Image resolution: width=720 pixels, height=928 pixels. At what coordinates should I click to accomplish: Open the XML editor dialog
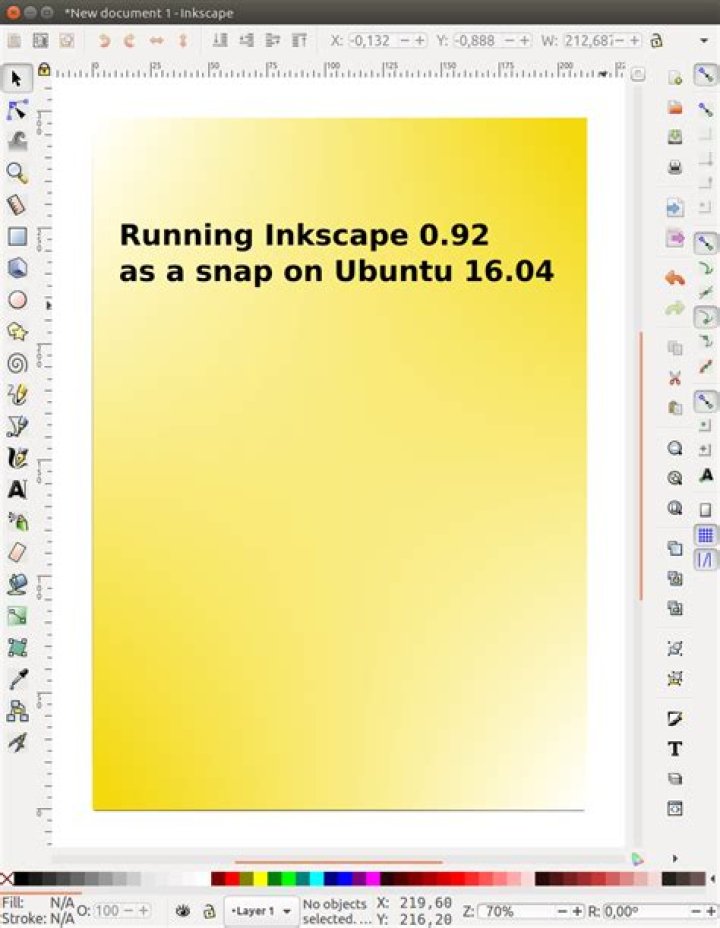674,808
